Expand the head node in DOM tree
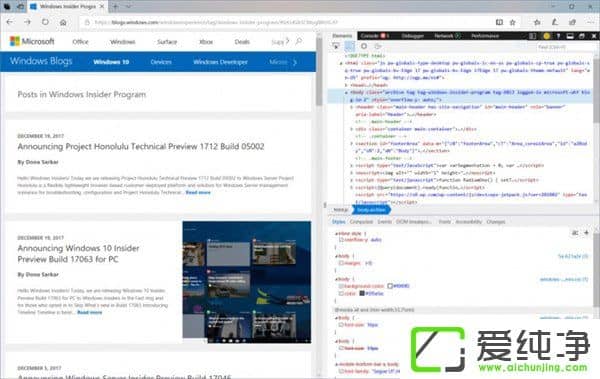The height and width of the screenshot is (379, 600). [x=346, y=85]
